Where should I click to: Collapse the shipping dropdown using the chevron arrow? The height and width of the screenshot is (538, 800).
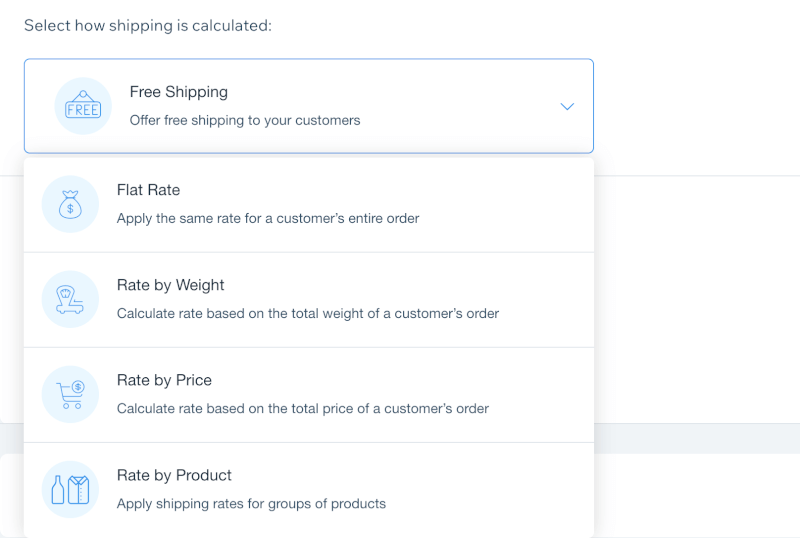point(567,106)
